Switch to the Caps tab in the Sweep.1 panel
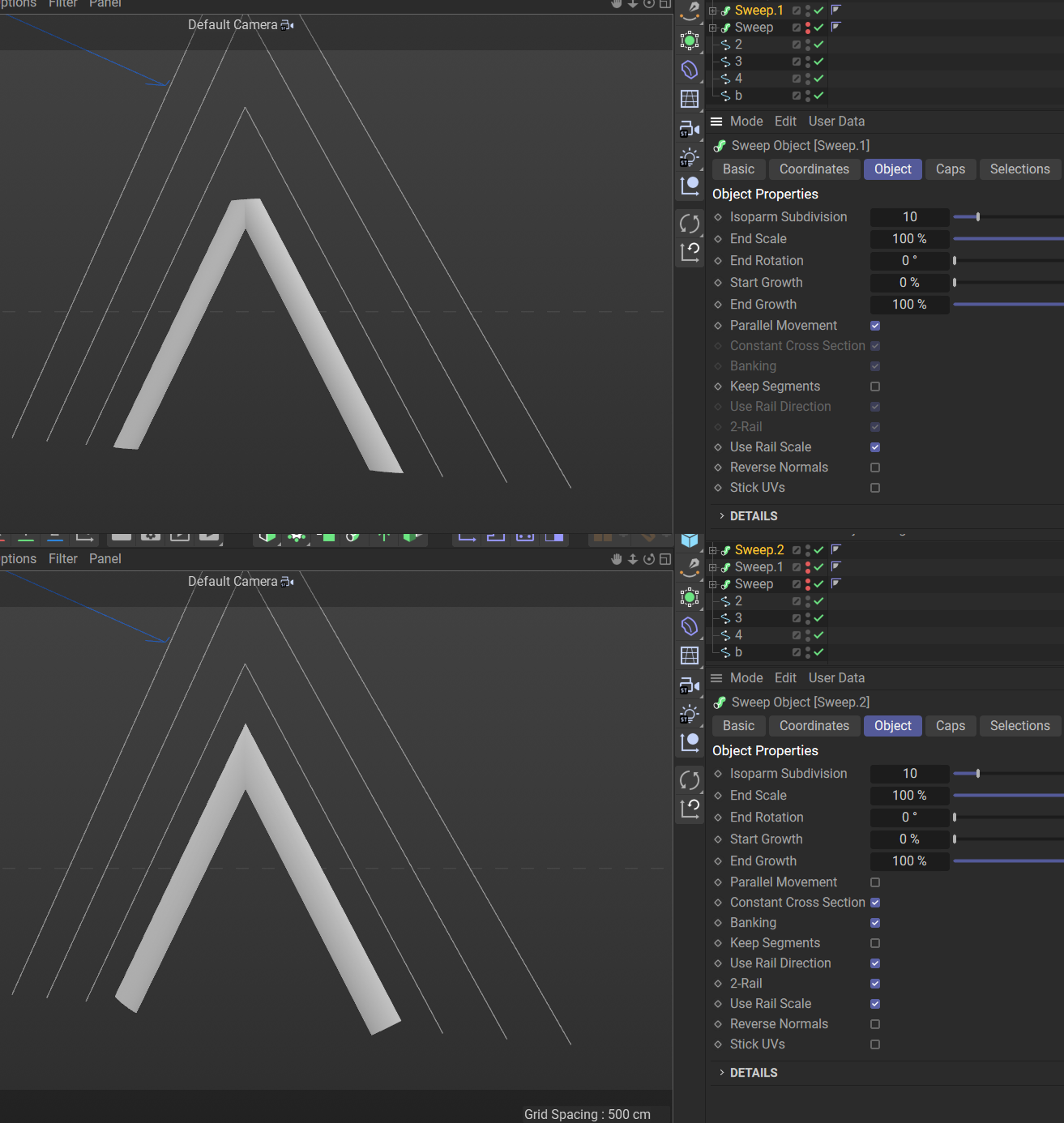 tap(951, 169)
